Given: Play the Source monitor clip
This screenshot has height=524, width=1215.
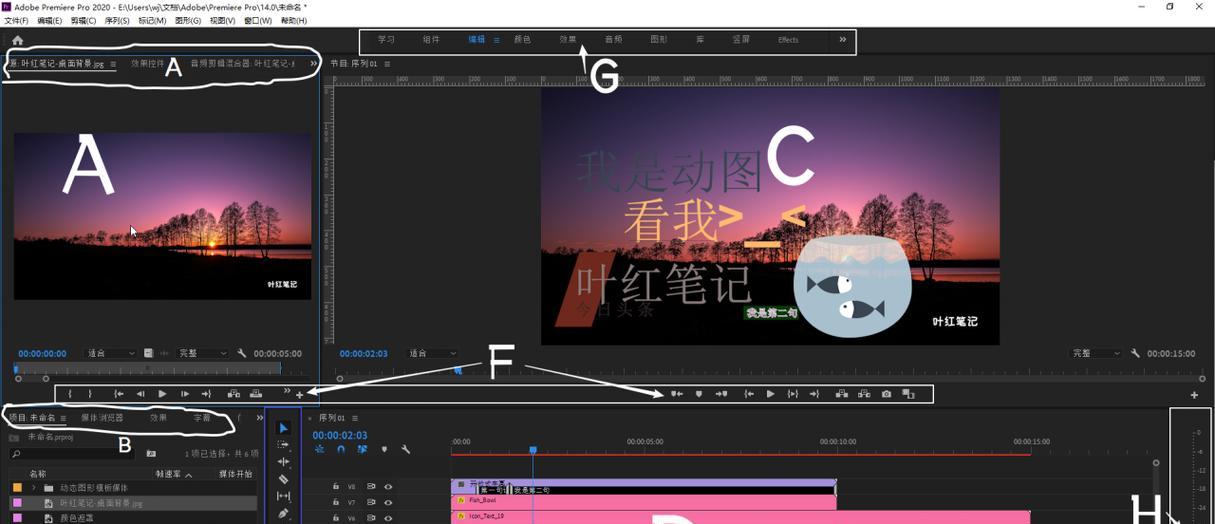Looking at the screenshot, I should (162, 394).
